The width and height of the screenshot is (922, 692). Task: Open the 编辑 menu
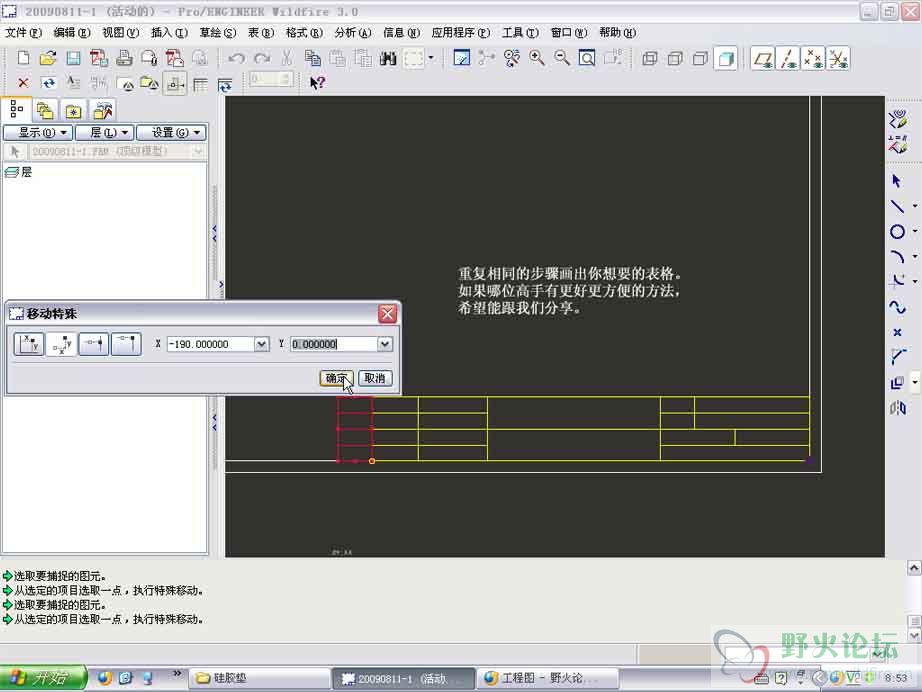click(72, 32)
